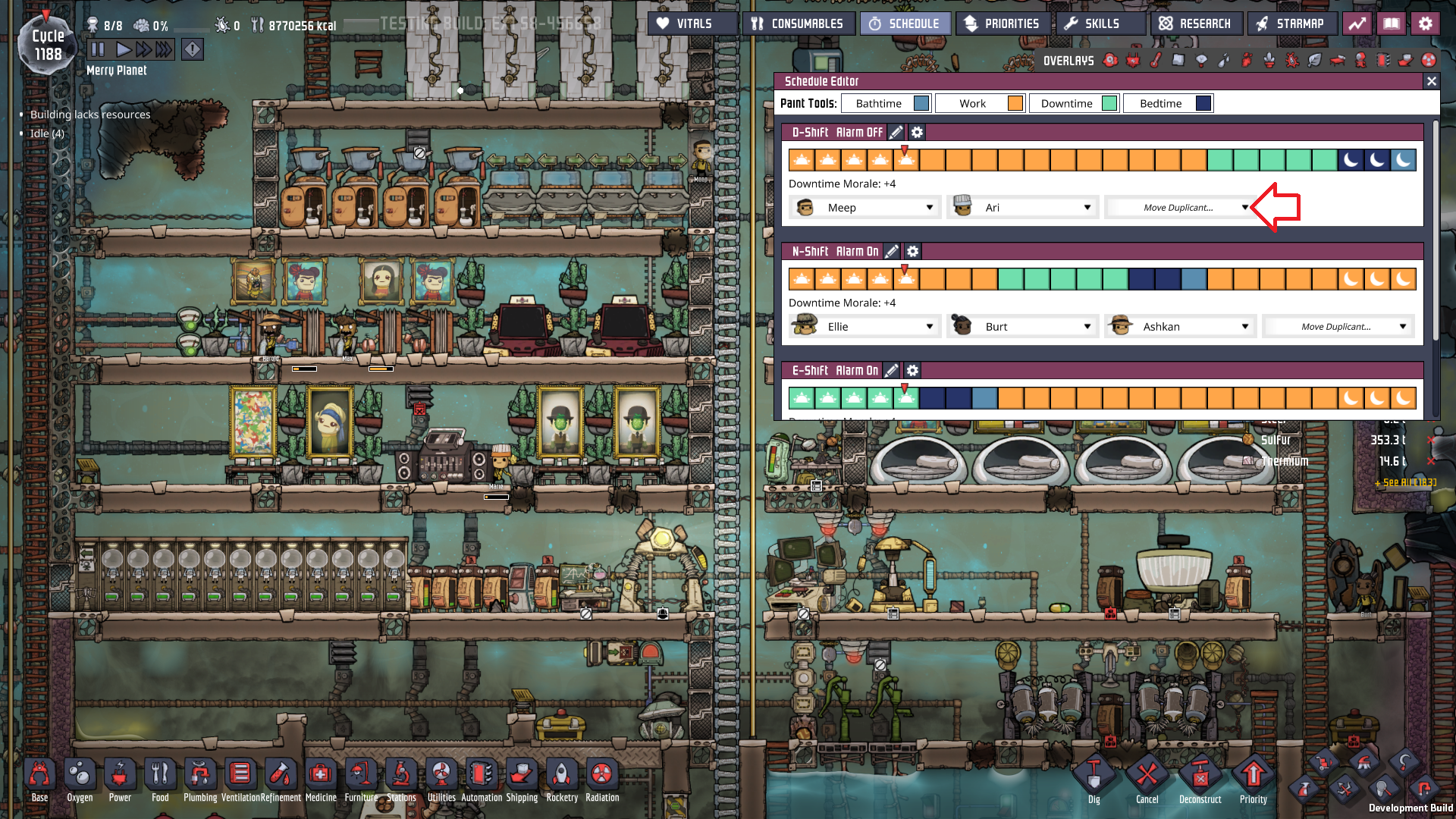1456x819 pixels.
Task: Open Ashkan's schedule assignment dropdown
Action: [1180, 327]
